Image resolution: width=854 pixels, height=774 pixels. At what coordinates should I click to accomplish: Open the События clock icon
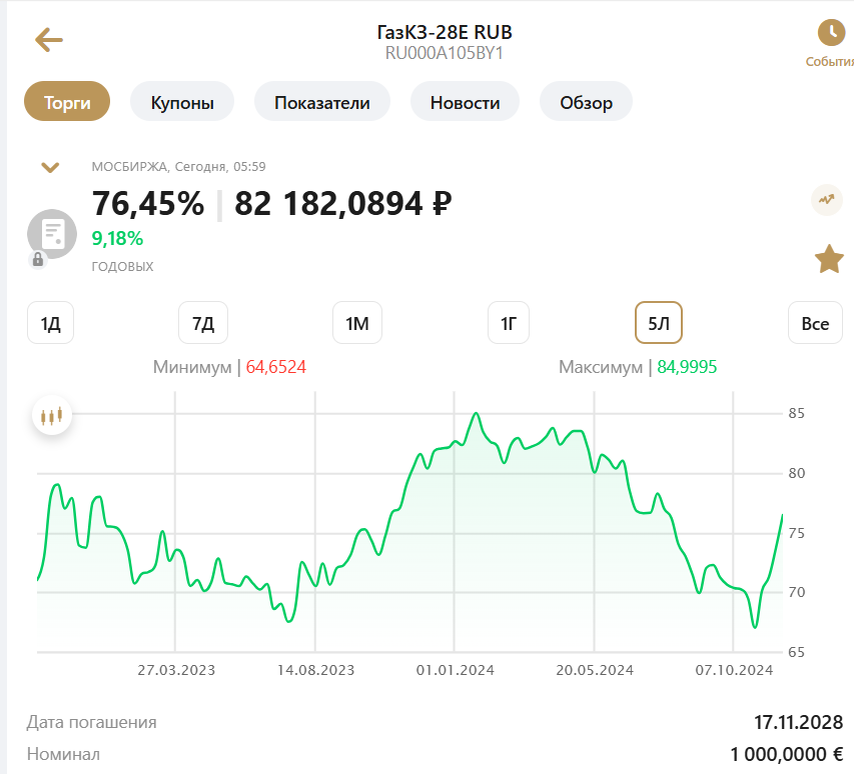831,33
